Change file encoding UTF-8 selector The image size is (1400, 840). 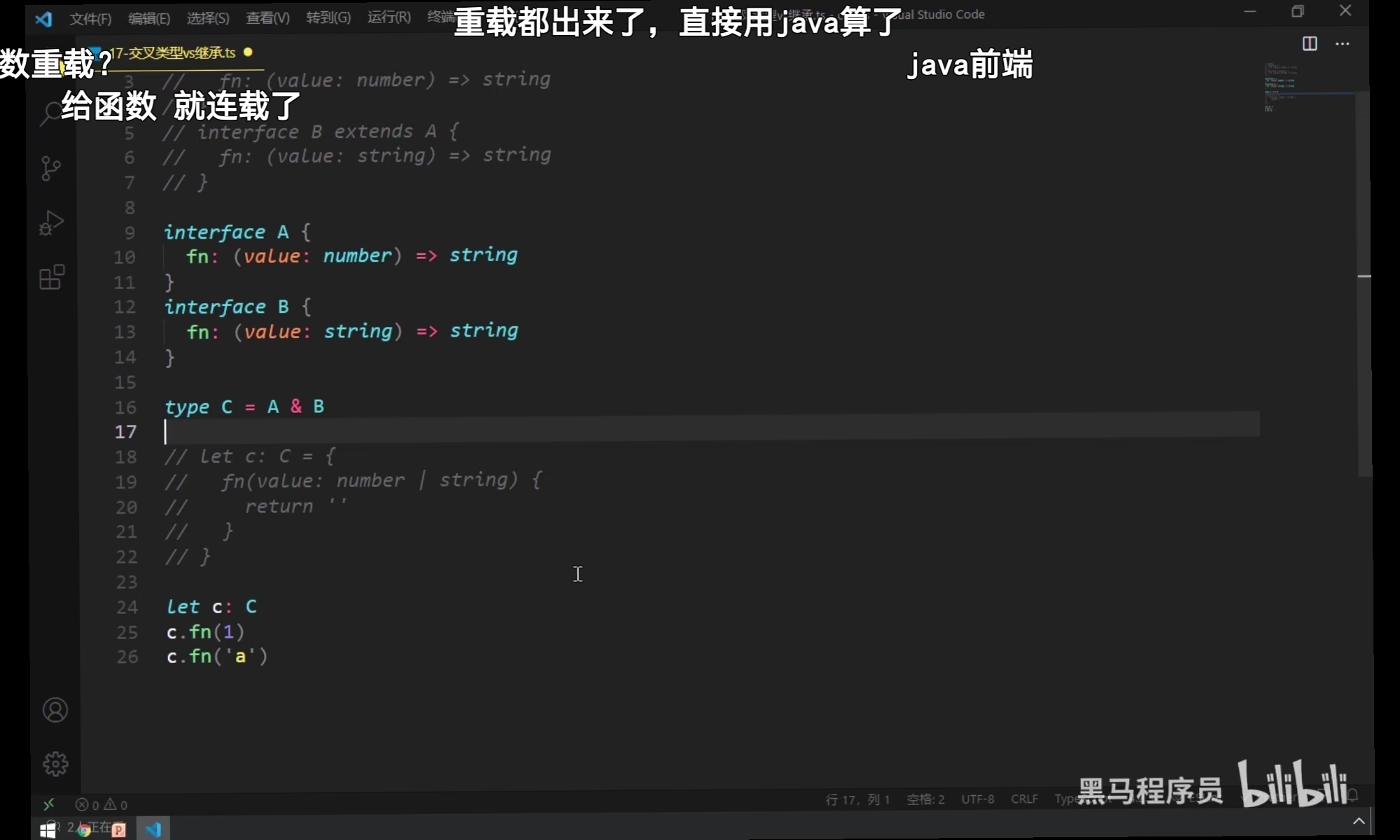click(977, 799)
